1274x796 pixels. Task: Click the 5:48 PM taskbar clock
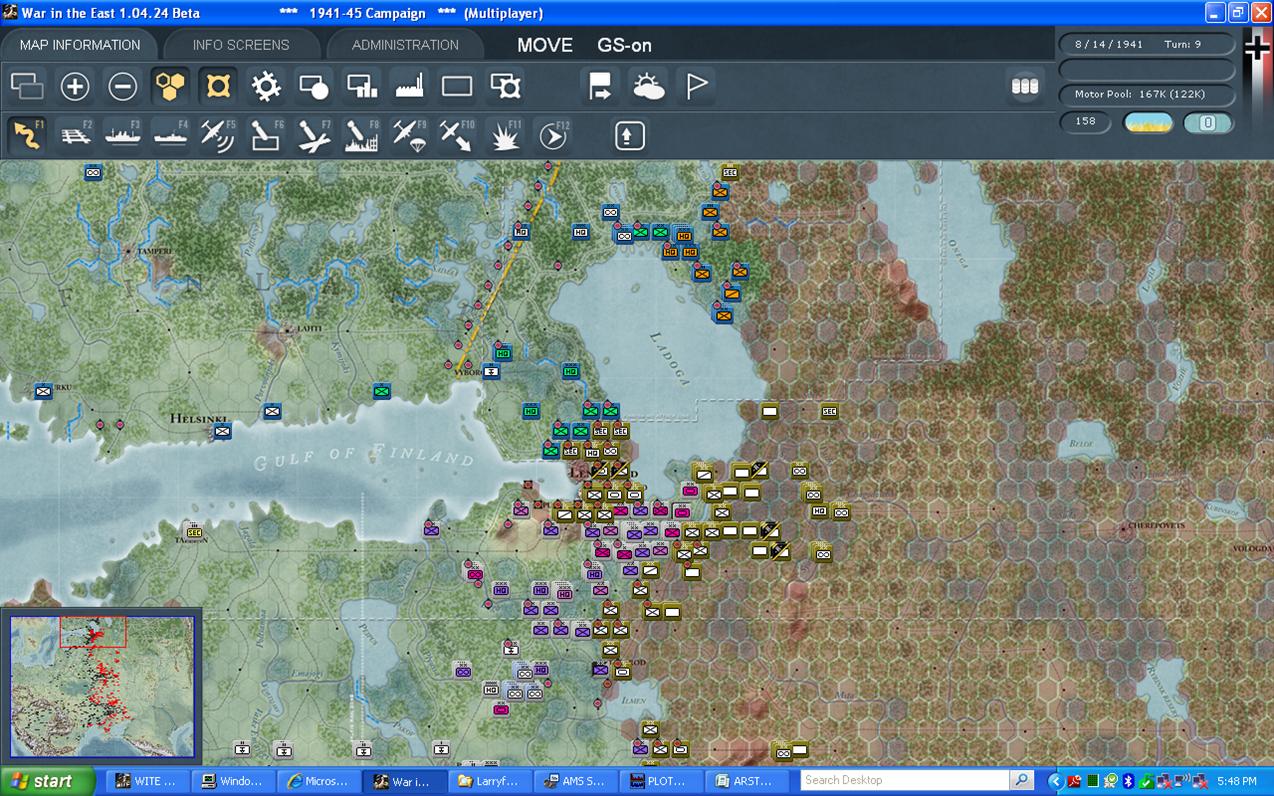click(1236, 781)
